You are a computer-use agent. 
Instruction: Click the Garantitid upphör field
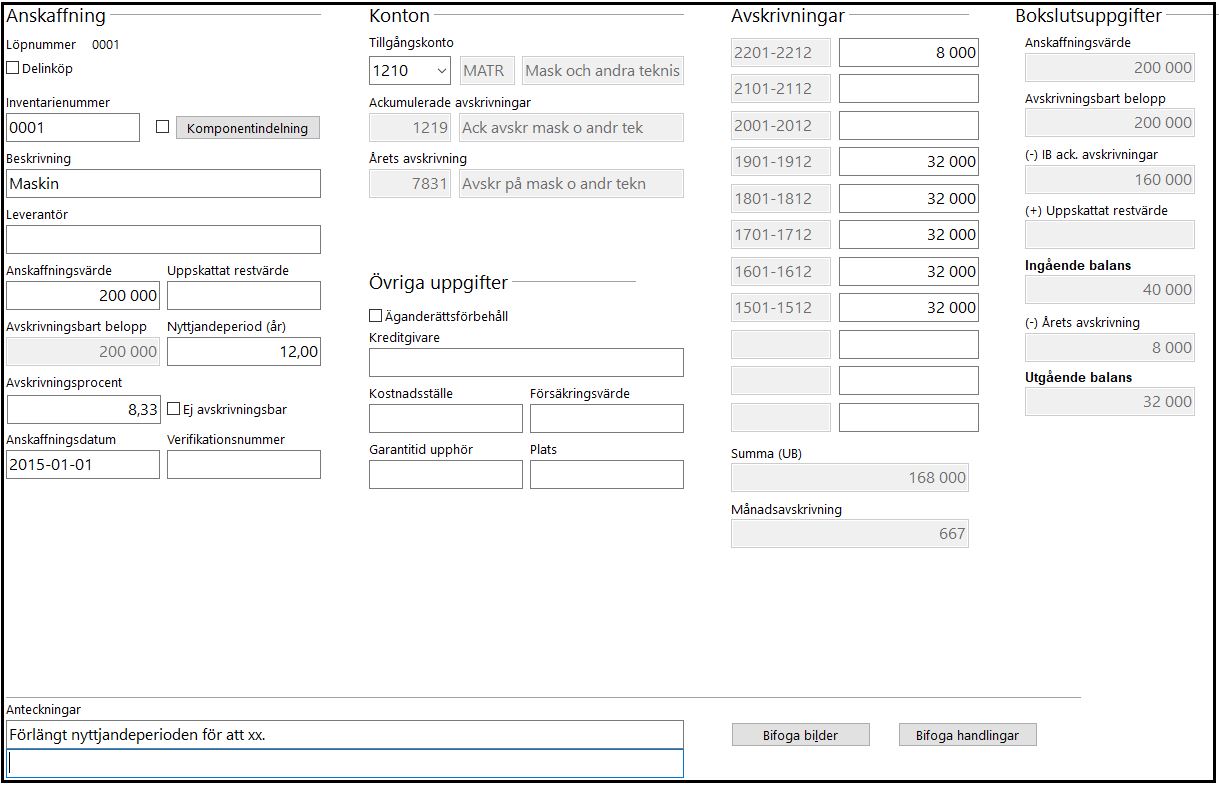[x=446, y=475]
